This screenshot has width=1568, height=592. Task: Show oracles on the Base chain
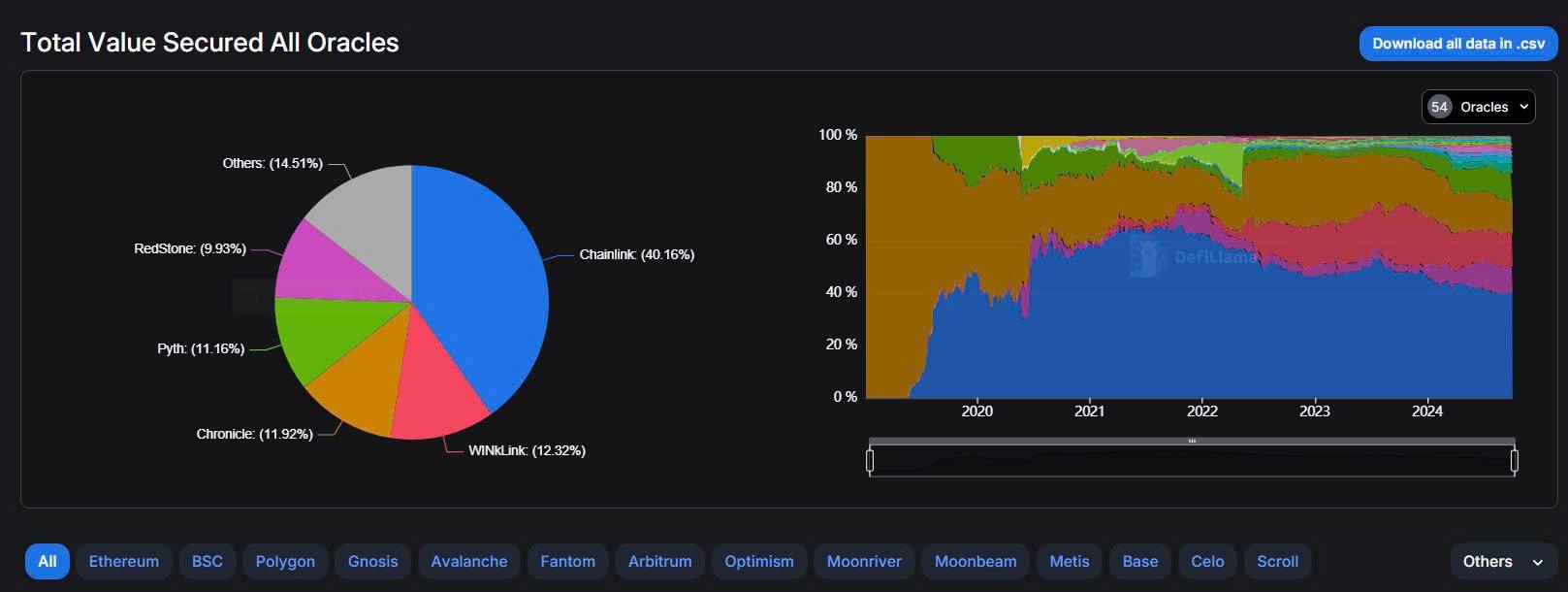pos(1139,561)
